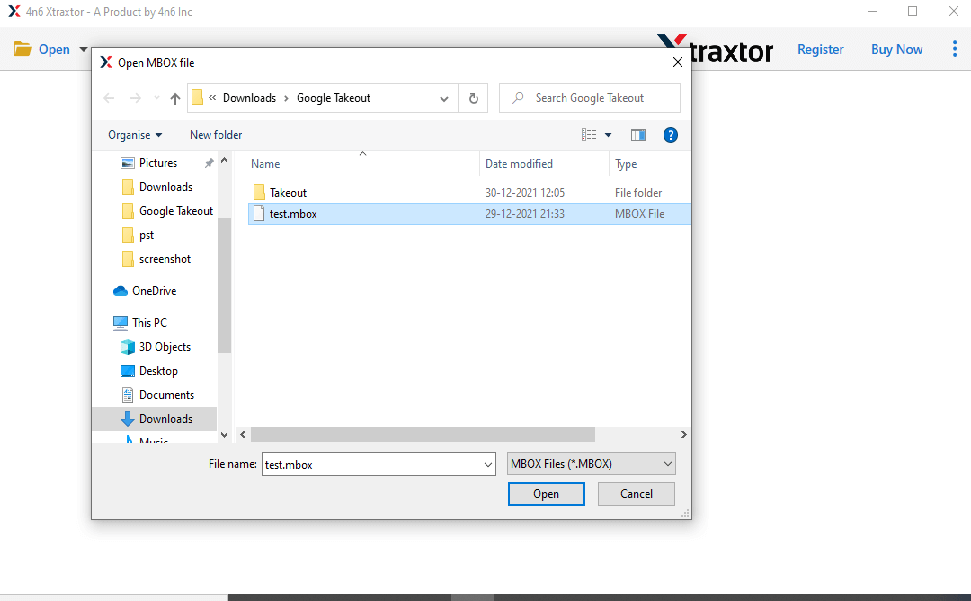This screenshot has width=971, height=601.
Task: Click the Google Takeout breadcrumb in address bar
Action: point(334,98)
